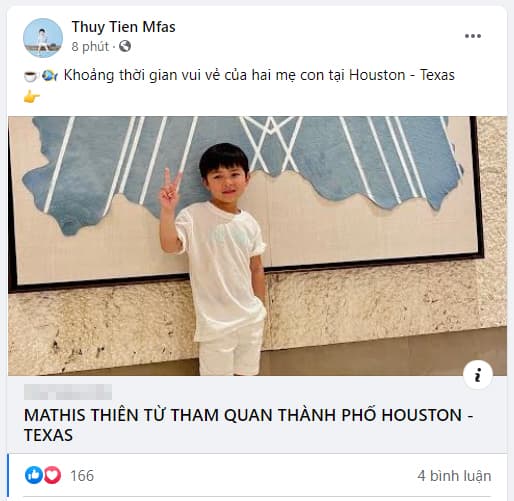Screen dimensions: 514x501
Task: Click the blue Like reaction icon
Action: [x=34, y=475]
